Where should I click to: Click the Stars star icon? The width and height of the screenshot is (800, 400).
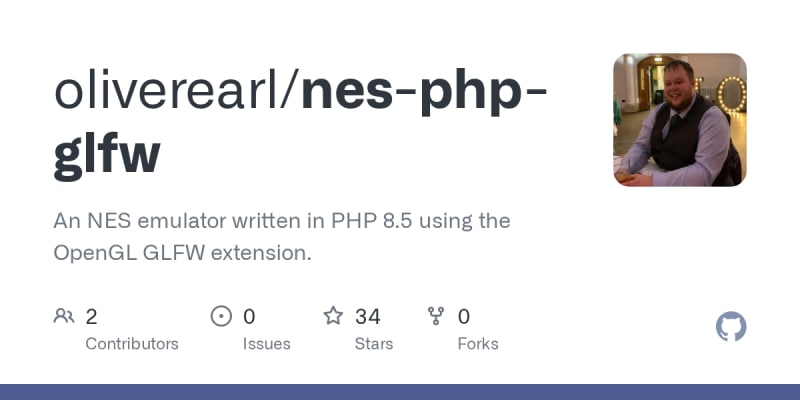333,317
